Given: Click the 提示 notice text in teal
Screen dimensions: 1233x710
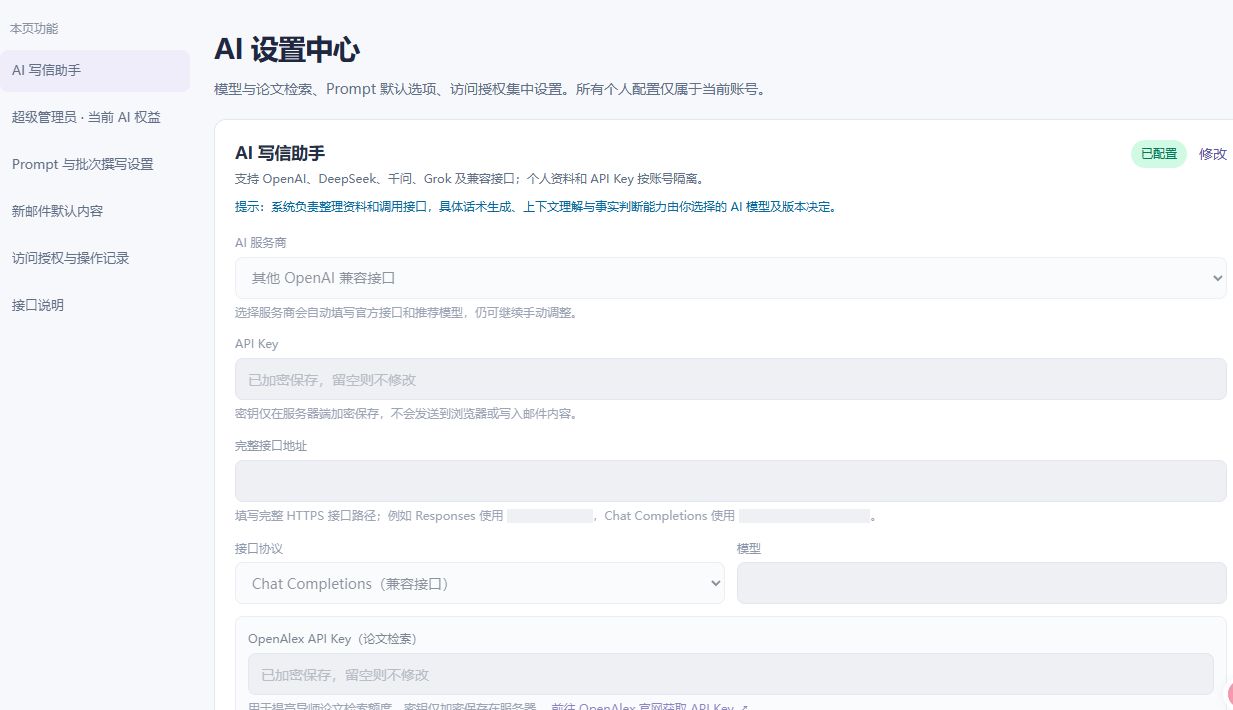Looking at the screenshot, I should tap(535, 207).
